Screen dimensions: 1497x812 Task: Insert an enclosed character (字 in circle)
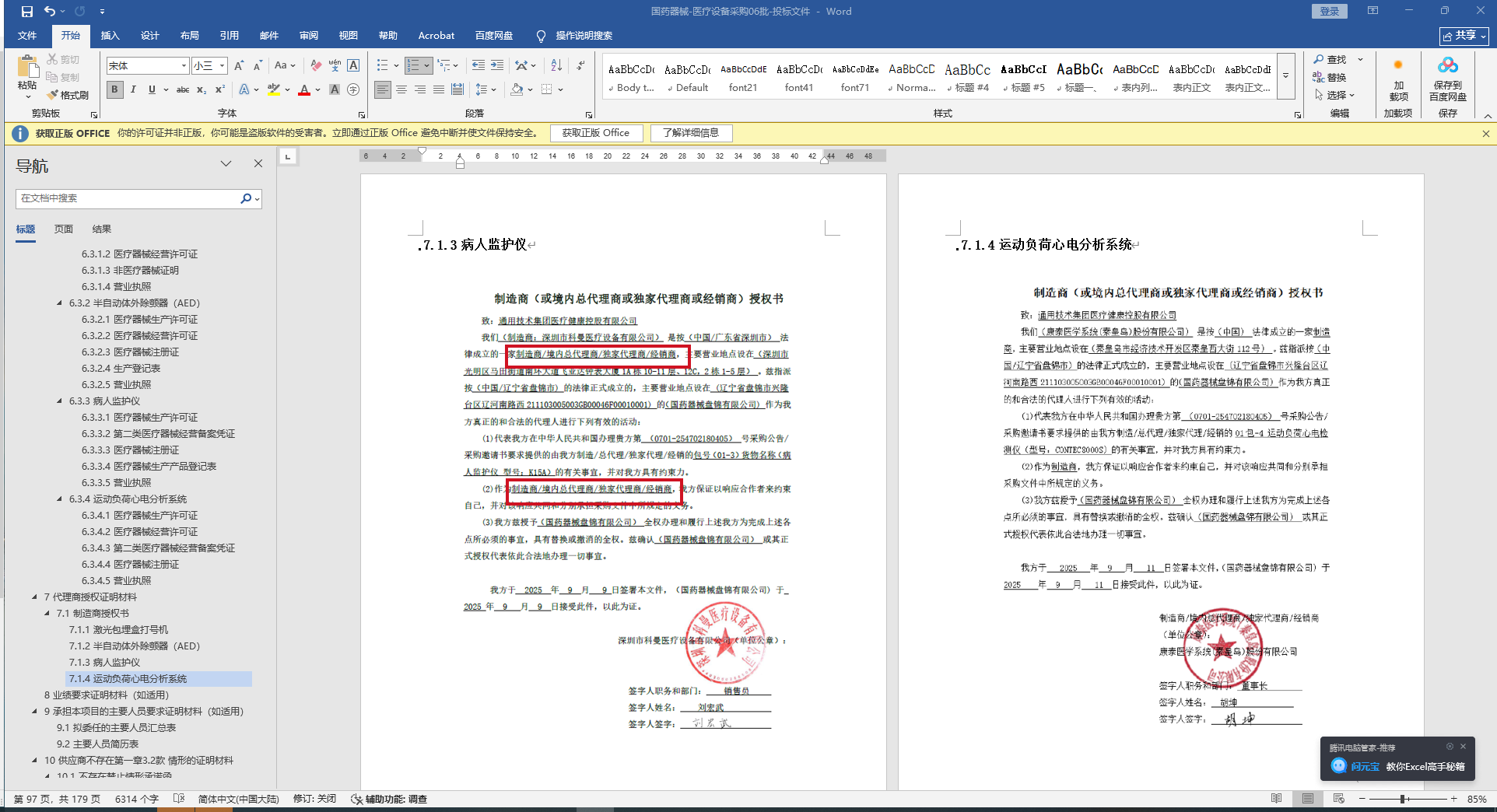click(353, 89)
